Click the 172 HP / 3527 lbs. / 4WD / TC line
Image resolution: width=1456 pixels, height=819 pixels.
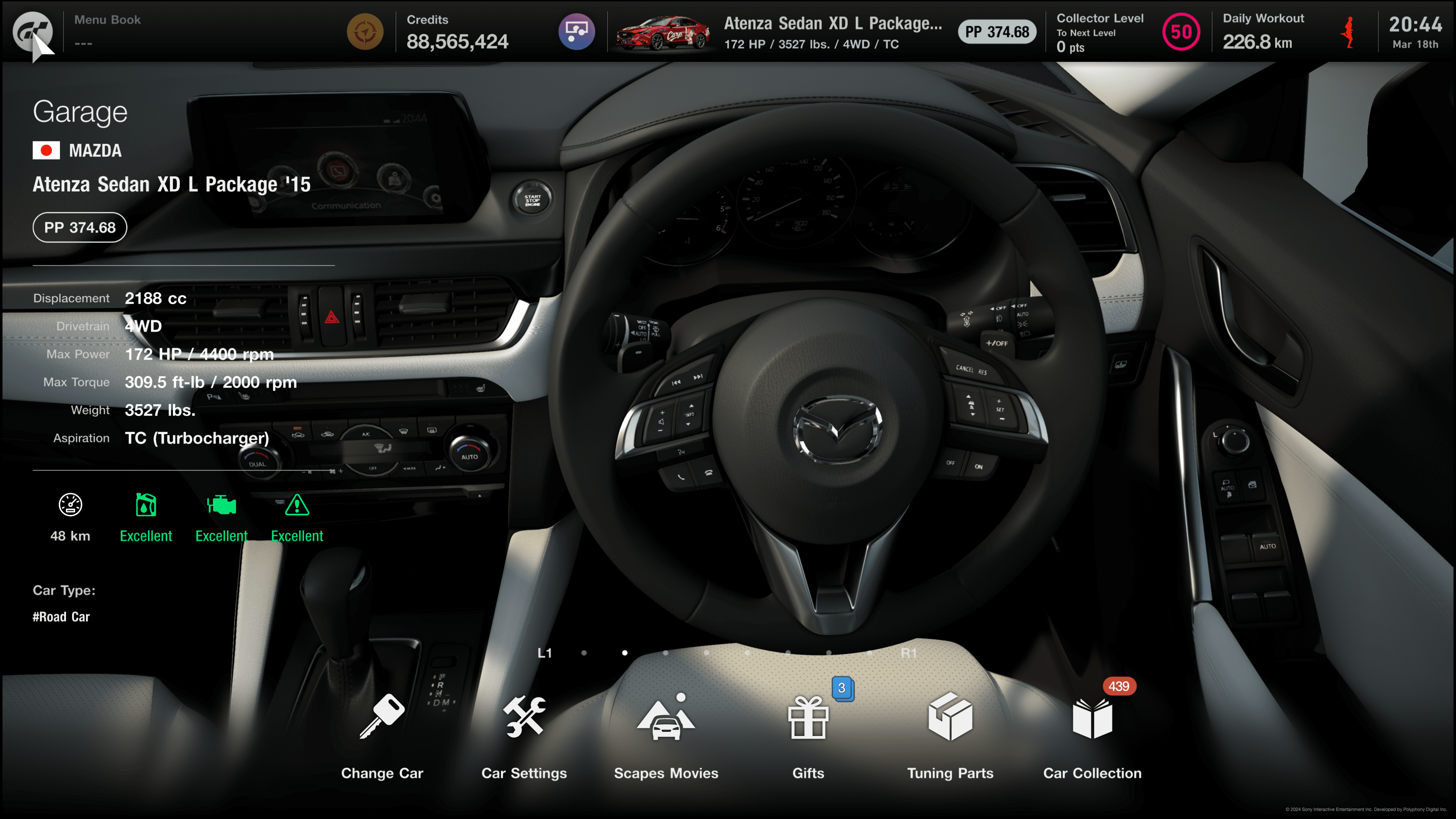[x=812, y=44]
